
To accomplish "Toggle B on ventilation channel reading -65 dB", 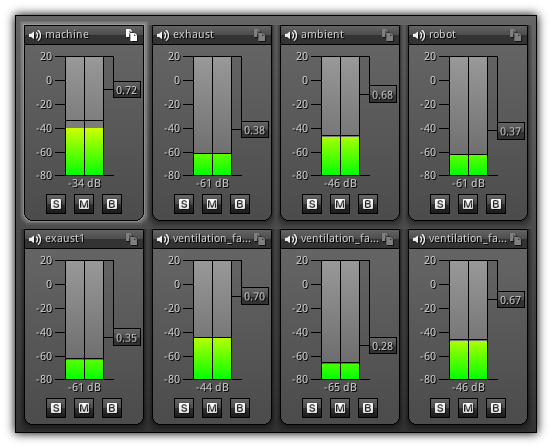I will tap(368, 408).
